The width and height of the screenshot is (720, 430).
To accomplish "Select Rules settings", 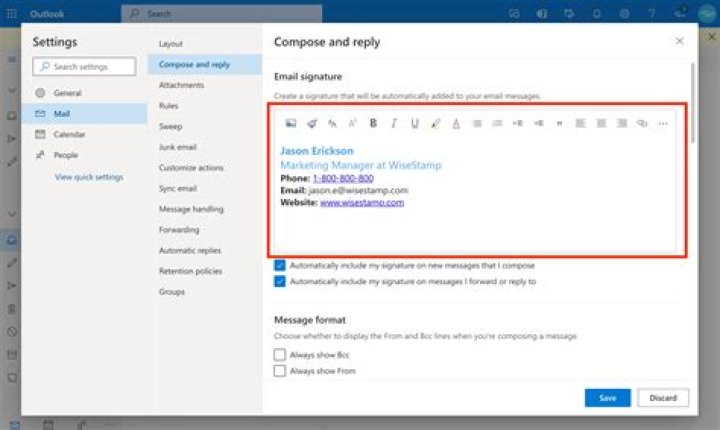I will pos(205,106).
